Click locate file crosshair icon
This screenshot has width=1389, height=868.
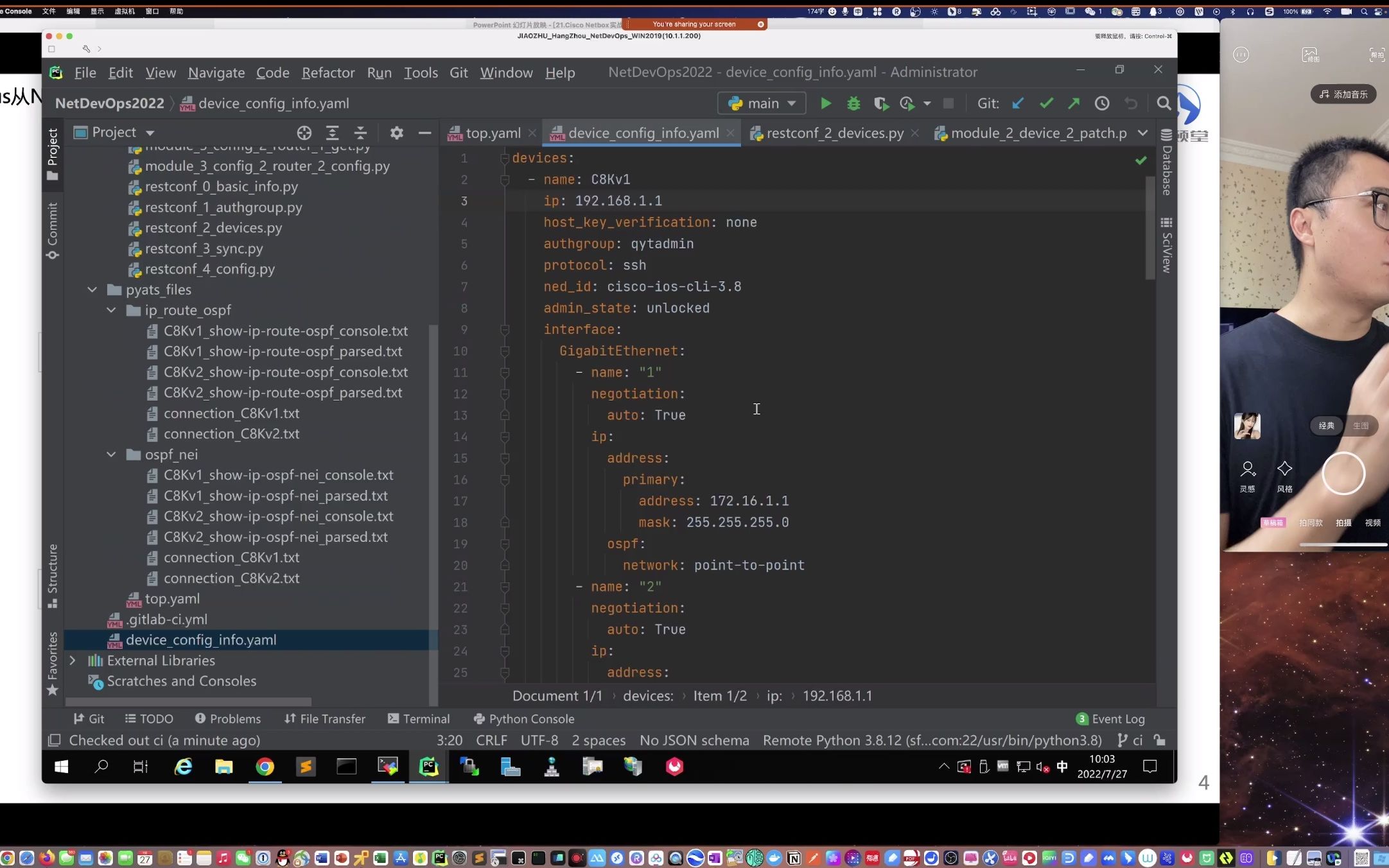point(304,133)
